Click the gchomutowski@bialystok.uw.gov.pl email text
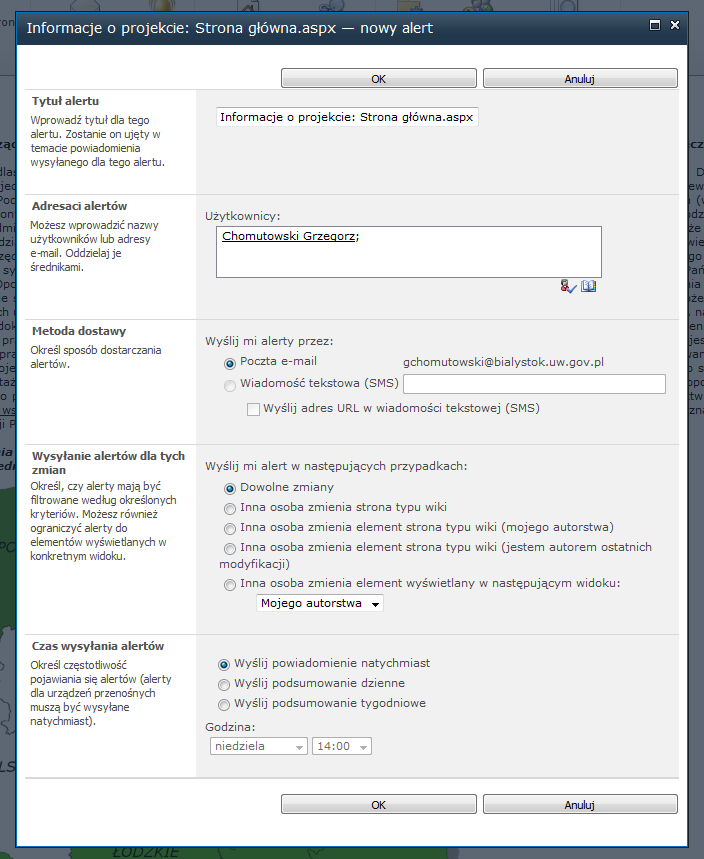The image size is (704, 859). click(x=503, y=362)
